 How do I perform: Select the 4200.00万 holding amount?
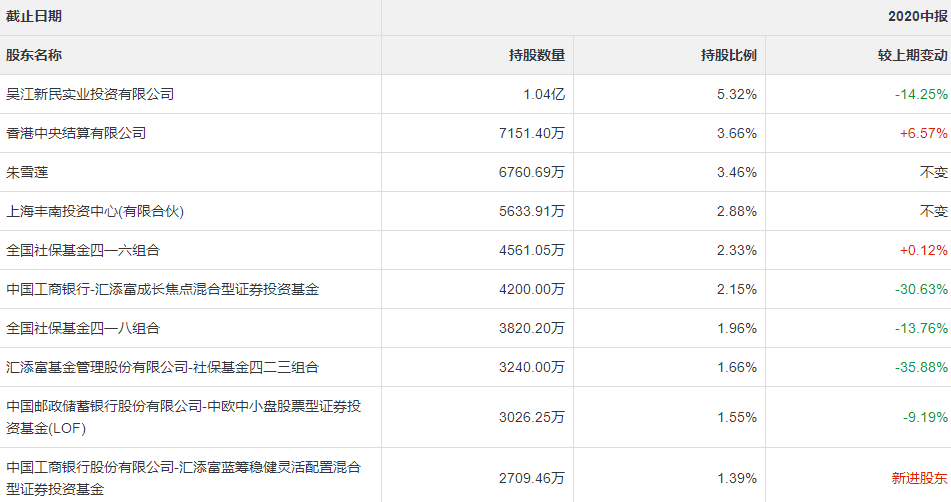532,289
